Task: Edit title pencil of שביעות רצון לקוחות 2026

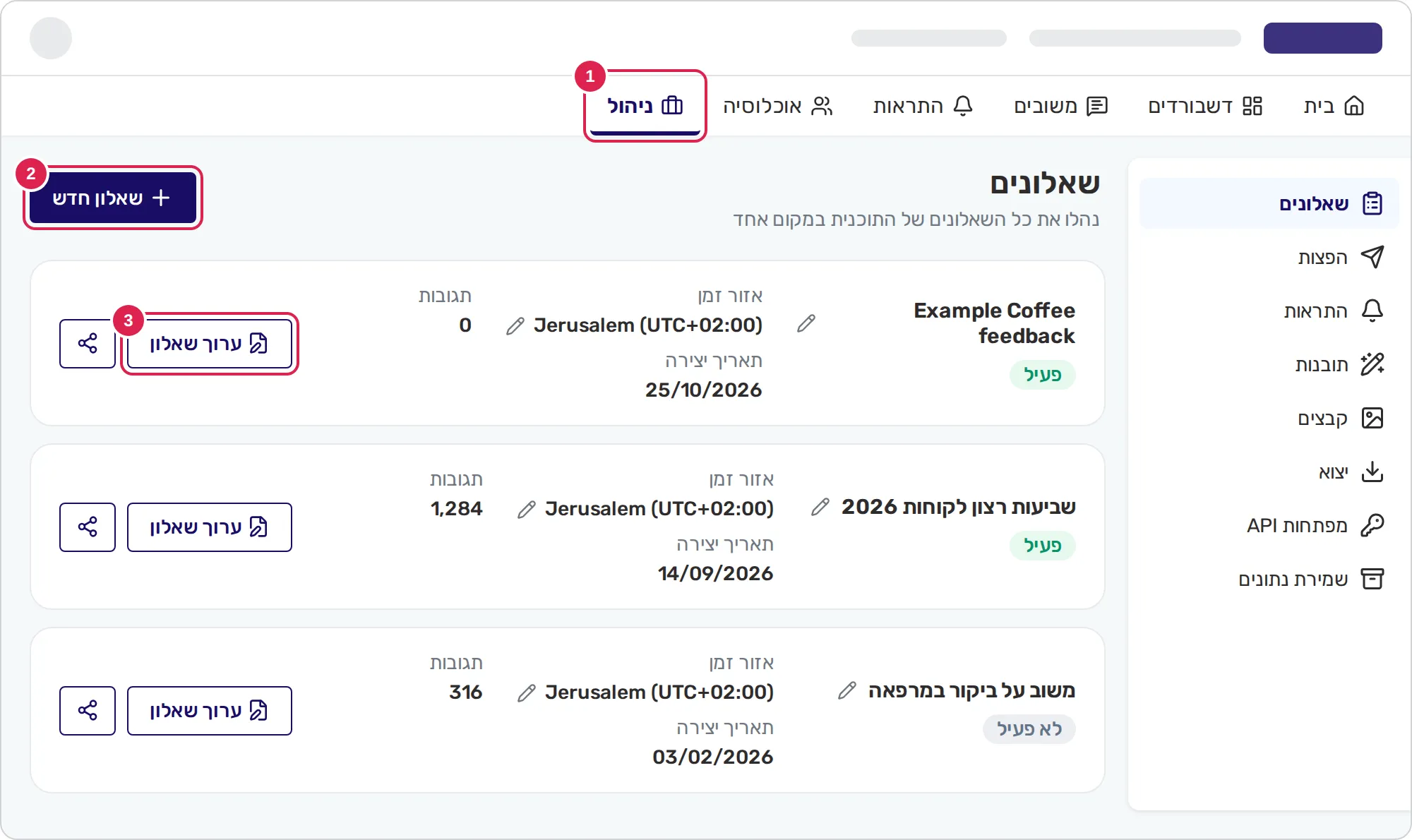Action: 820,507
